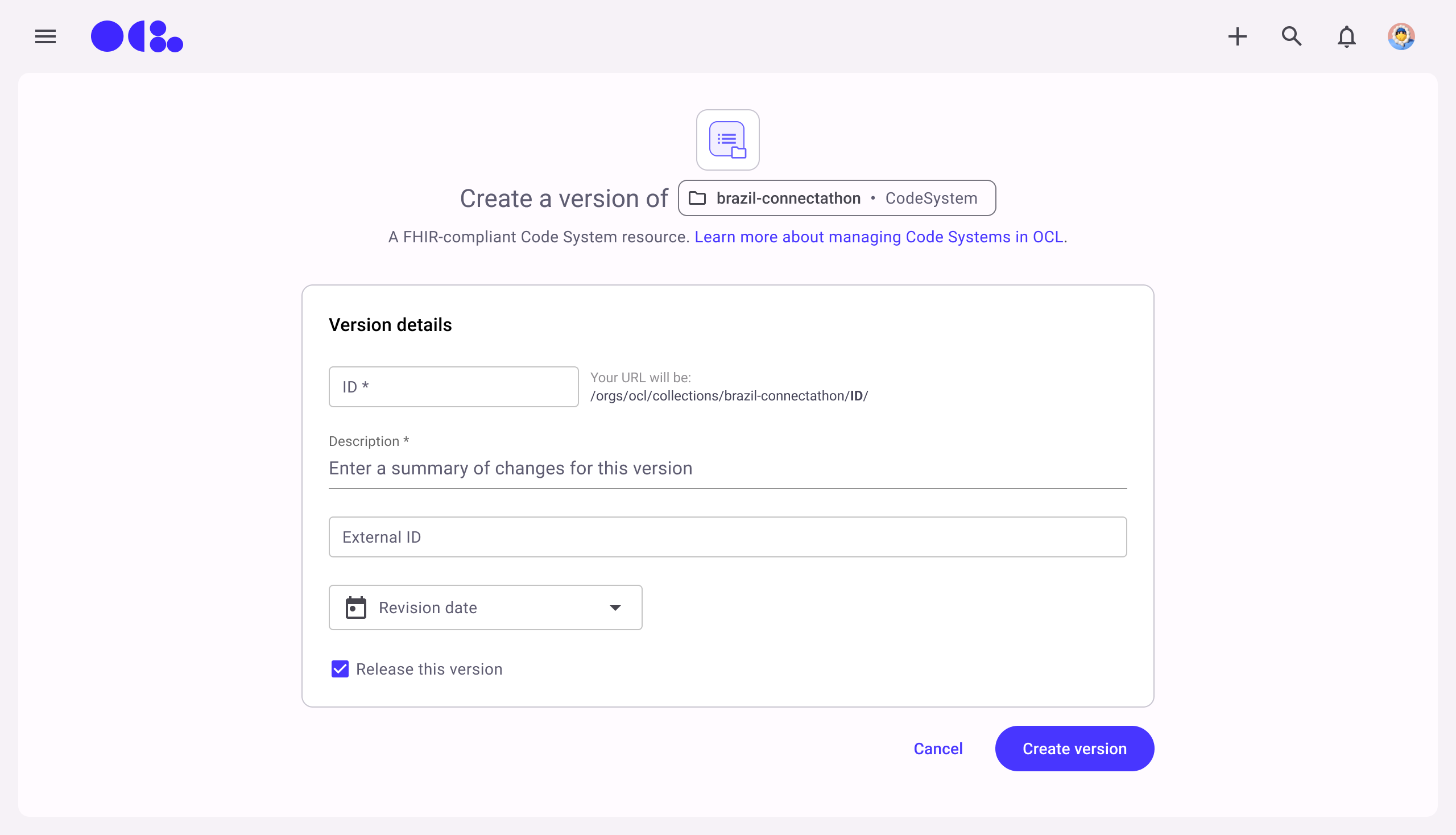Click the collection list icon
The image size is (1456, 835).
click(727, 140)
